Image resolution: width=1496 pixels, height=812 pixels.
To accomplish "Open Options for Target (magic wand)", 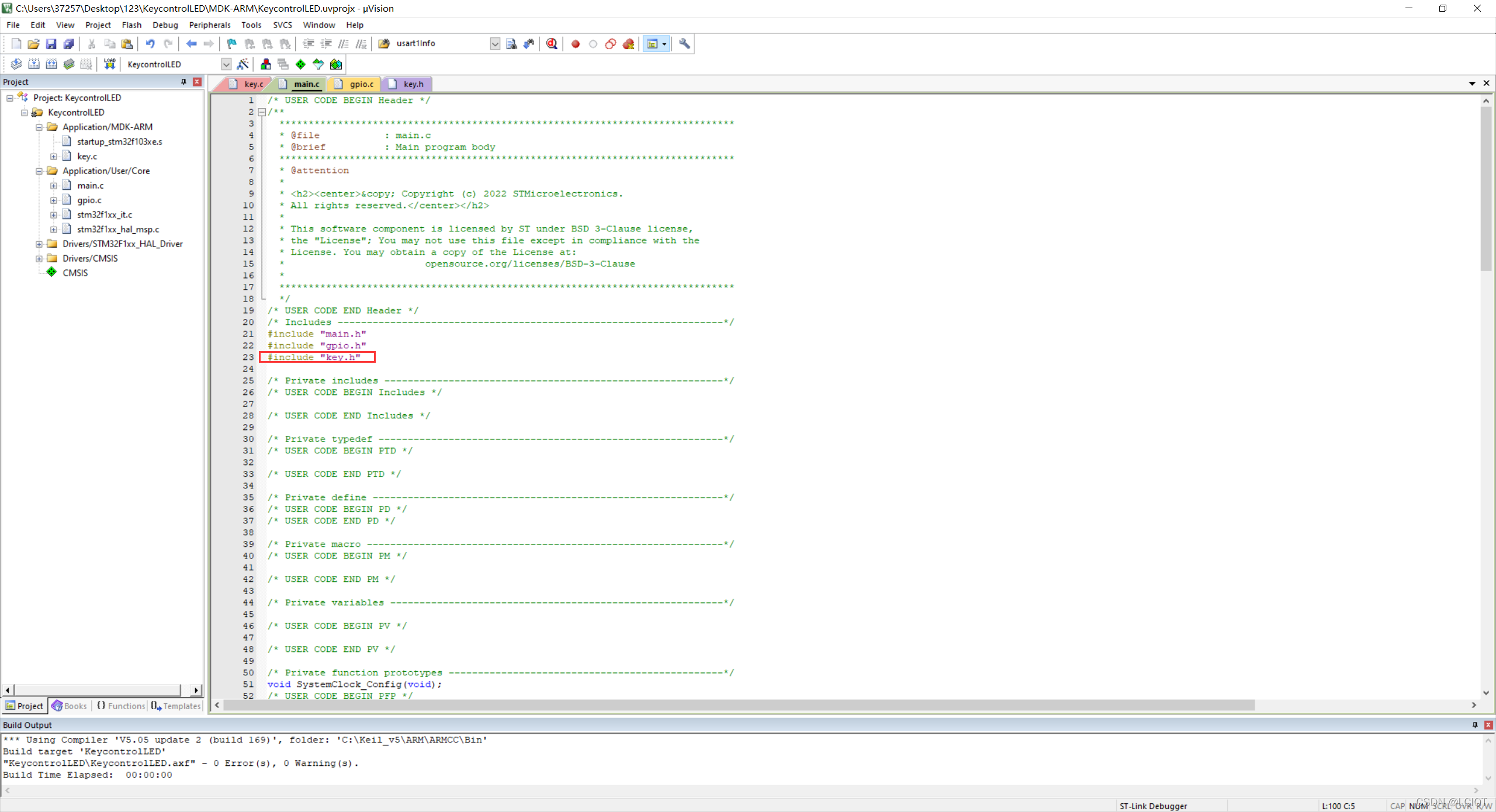I will point(243,64).
